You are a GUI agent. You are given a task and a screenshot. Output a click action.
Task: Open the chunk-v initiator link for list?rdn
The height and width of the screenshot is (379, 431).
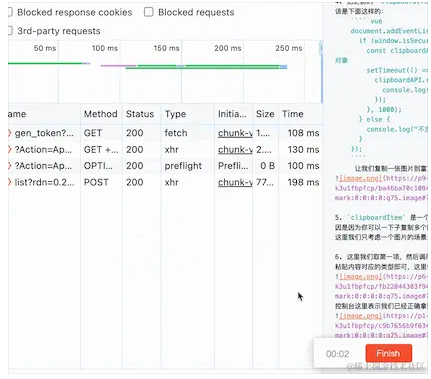235,183
